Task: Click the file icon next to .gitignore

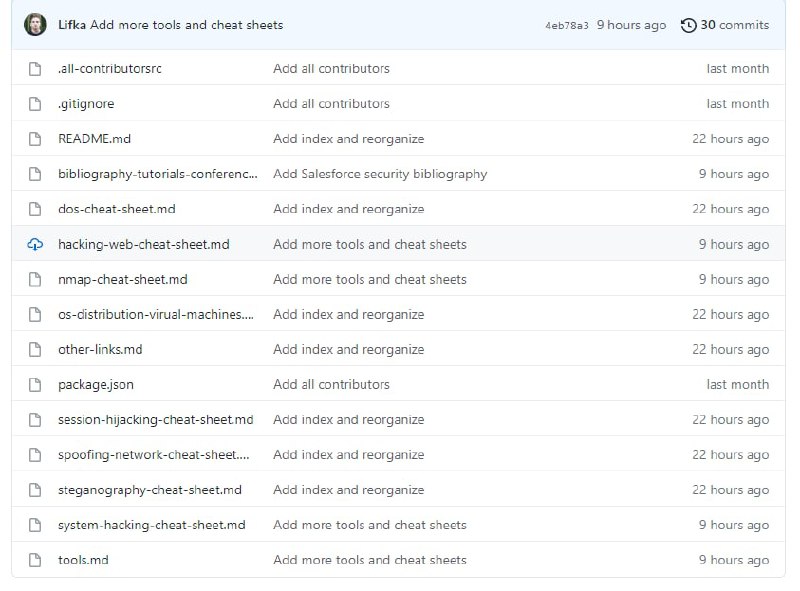Action: 36,104
